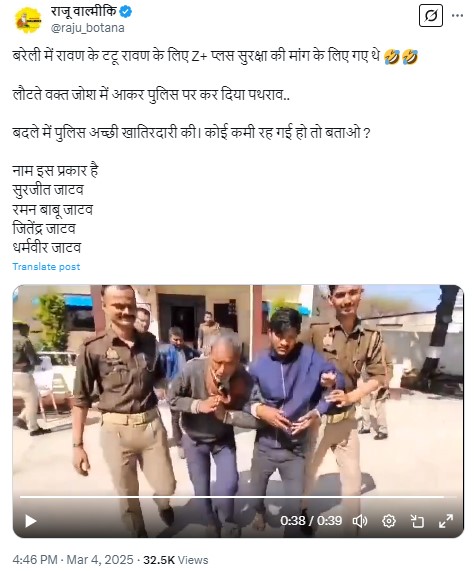Click the 4:46 PM timestamp link
The image size is (474, 571).
point(35,560)
